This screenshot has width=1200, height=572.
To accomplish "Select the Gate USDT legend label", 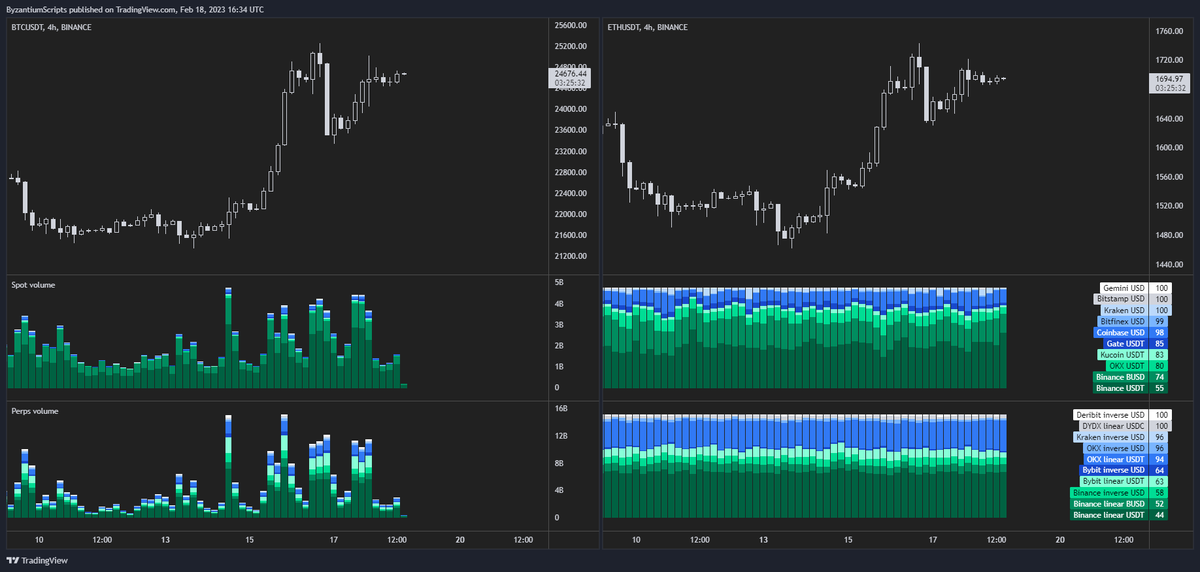I will tap(1125, 343).
